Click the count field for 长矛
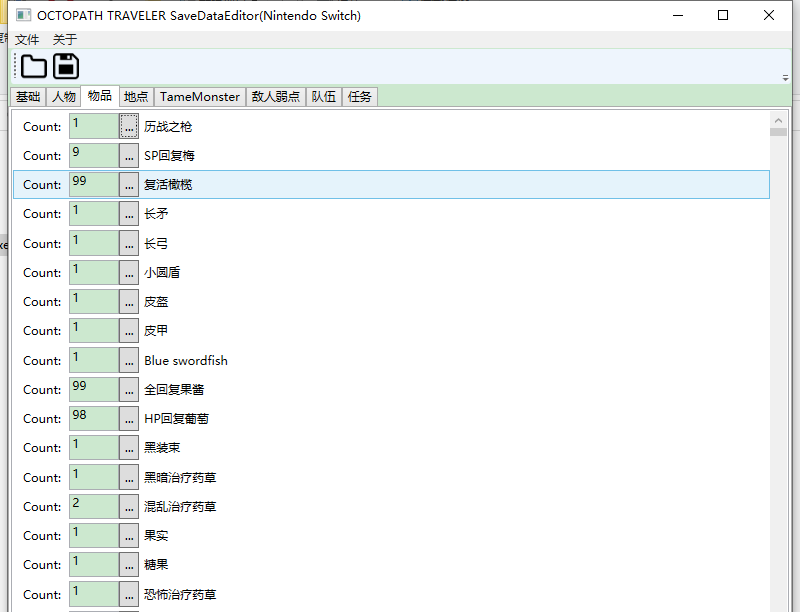 (x=94, y=213)
